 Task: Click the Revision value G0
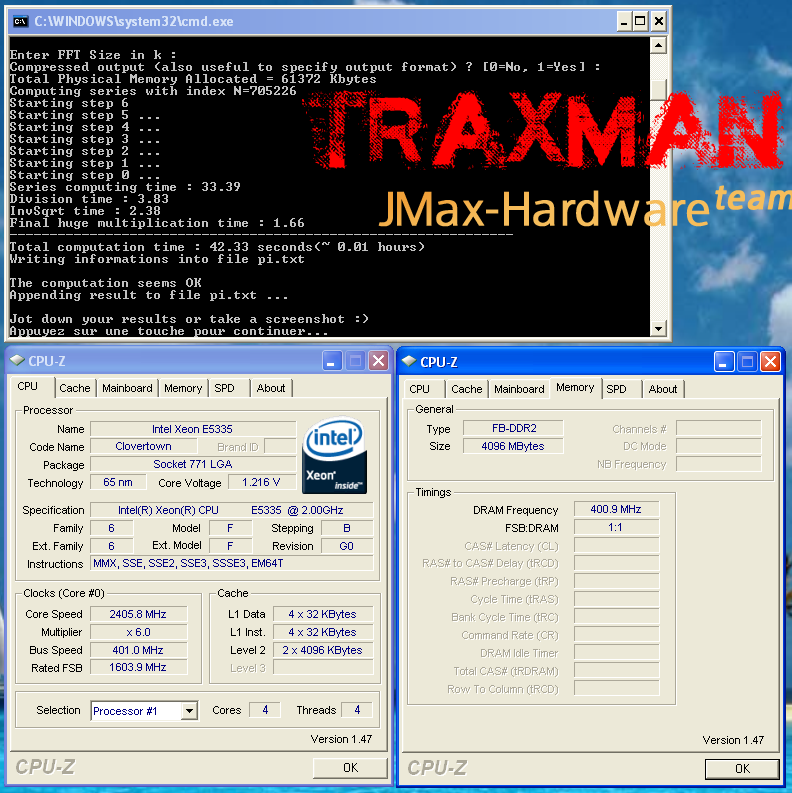click(x=347, y=546)
